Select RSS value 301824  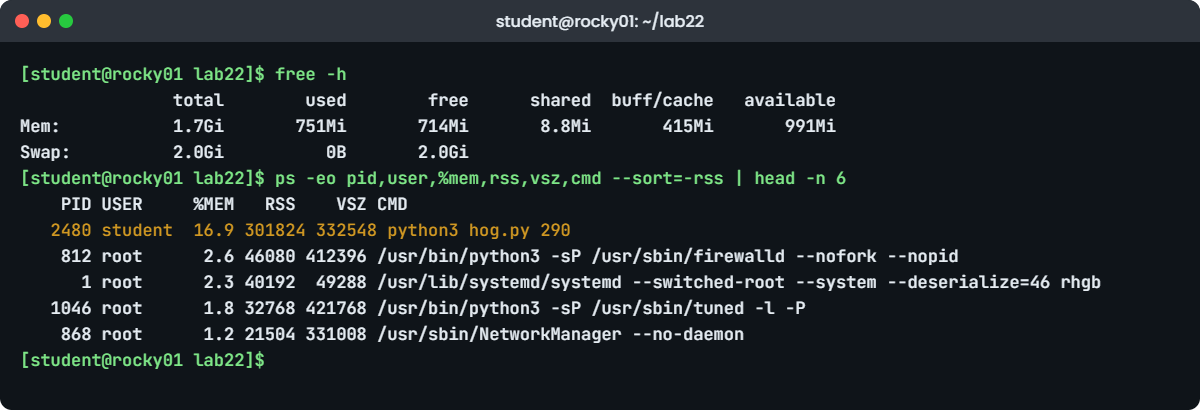pyautogui.click(x=275, y=231)
